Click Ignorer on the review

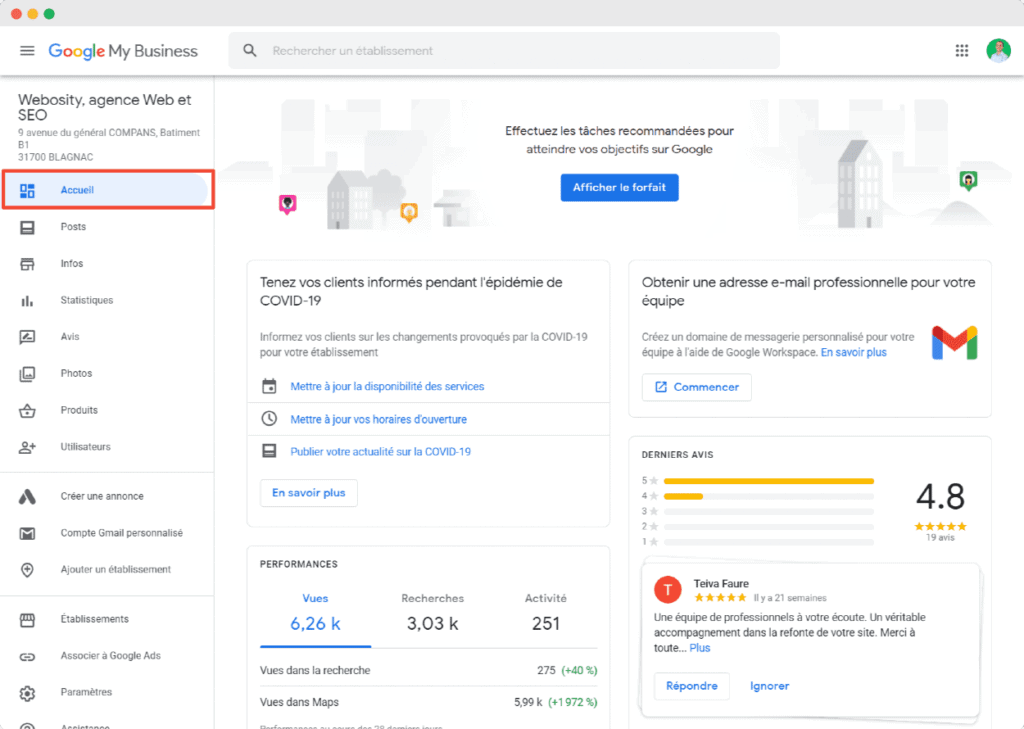click(769, 686)
